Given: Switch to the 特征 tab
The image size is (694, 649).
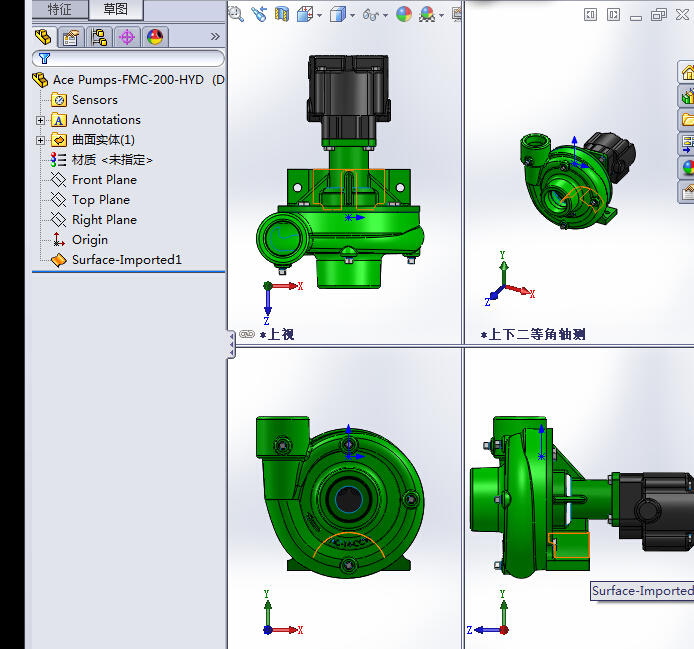Looking at the screenshot, I should [x=60, y=9].
